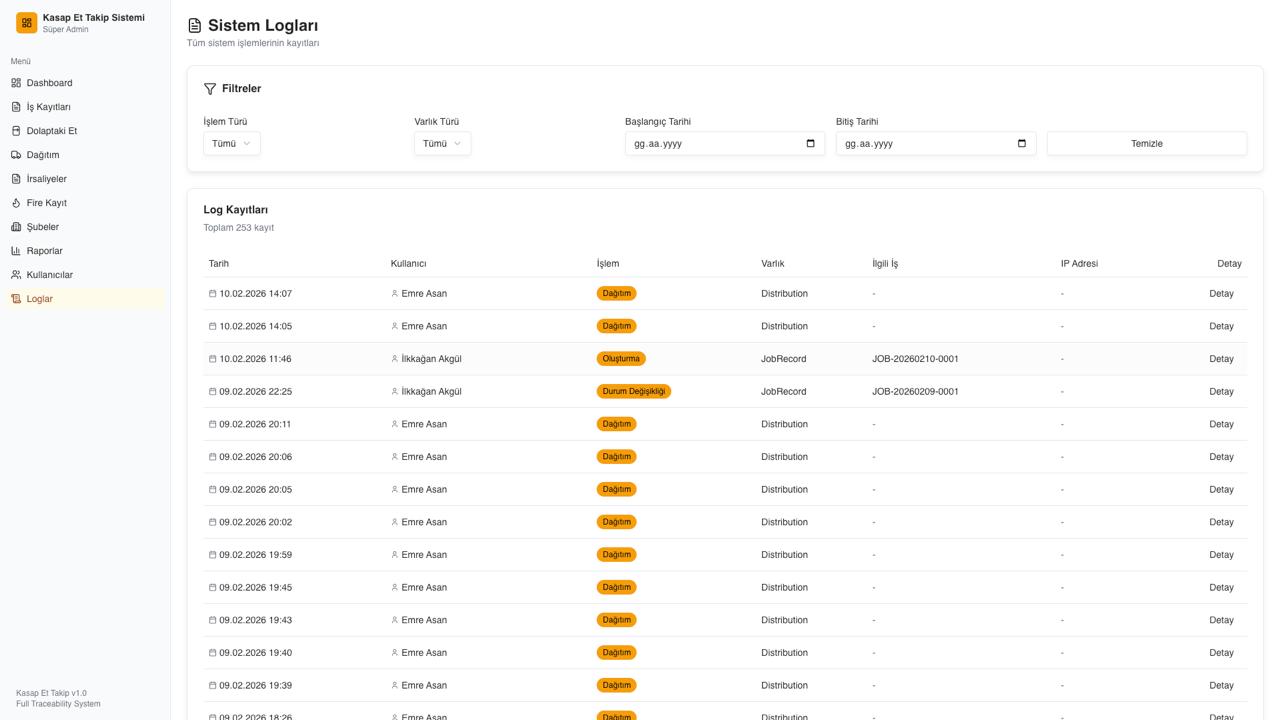Click the İş Kayıtları document icon

pos(16,107)
